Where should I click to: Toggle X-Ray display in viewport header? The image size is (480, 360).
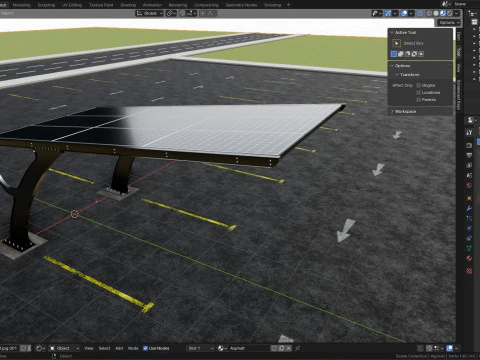pyautogui.click(x=420, y=13)
